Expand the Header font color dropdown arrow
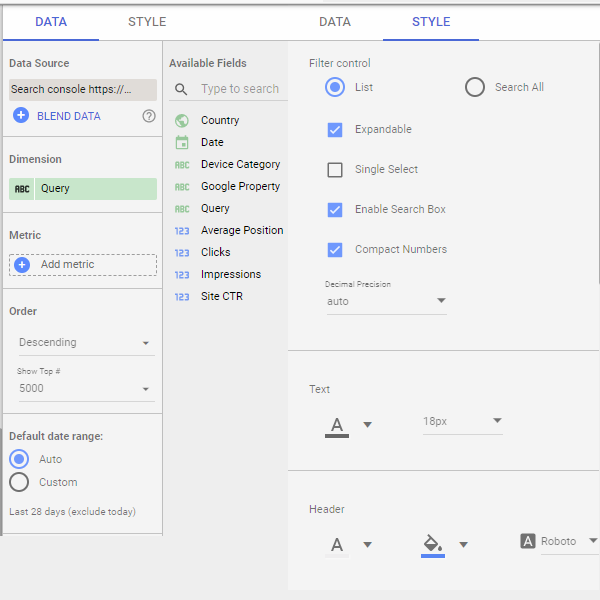Viewport: 600px width, 600px height. (x=367, y=545)
